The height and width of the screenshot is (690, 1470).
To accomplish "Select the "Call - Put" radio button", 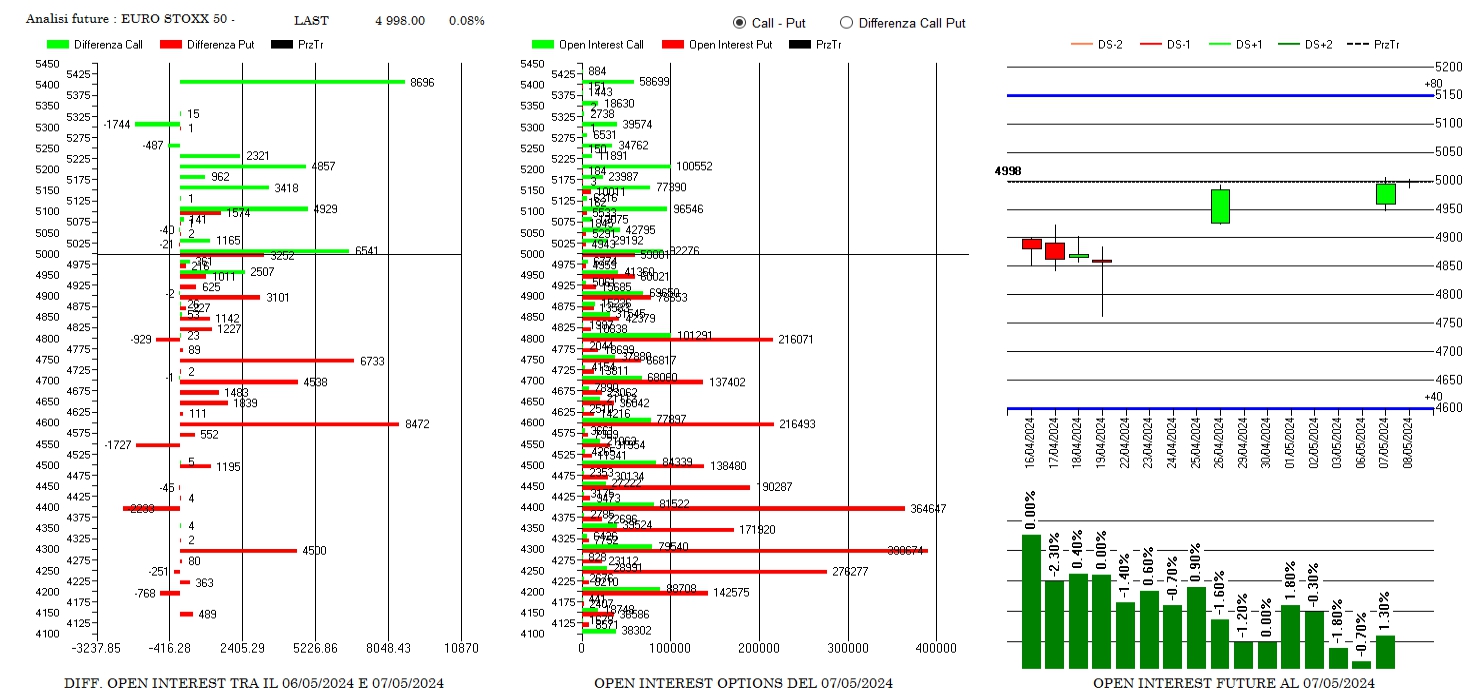I will pos(739,22).
